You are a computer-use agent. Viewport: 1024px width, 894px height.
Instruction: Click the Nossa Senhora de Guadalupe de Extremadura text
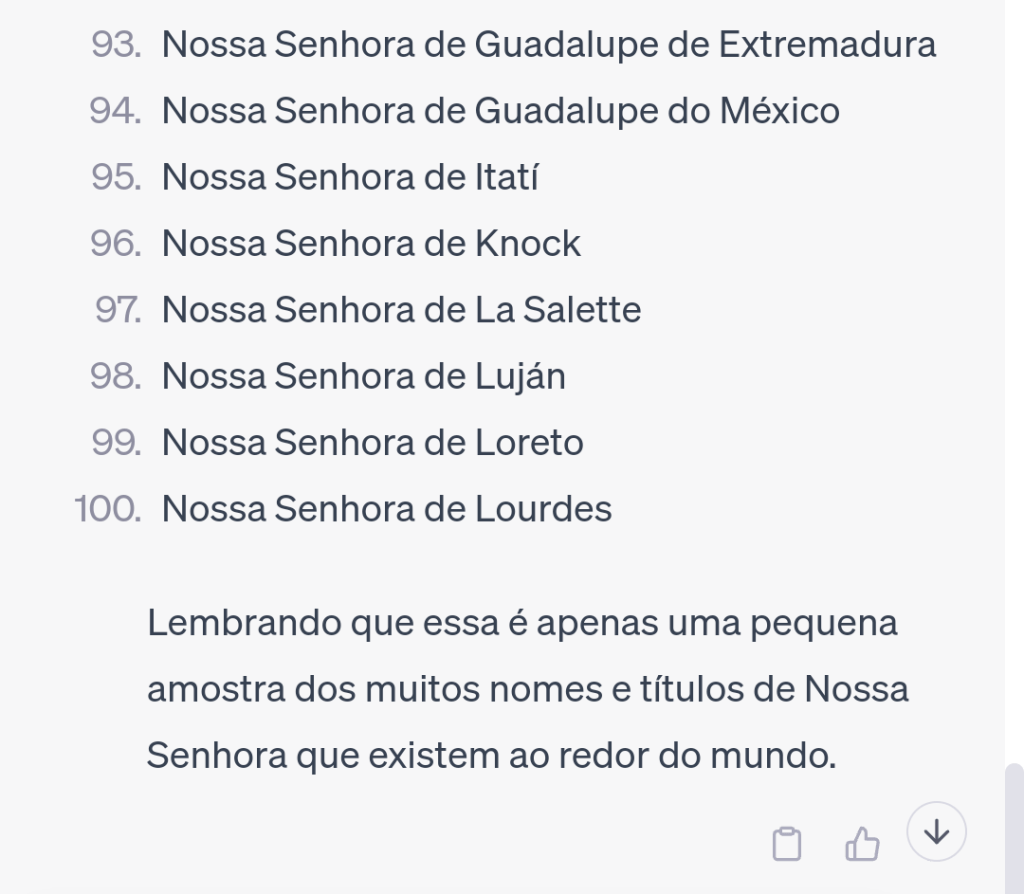pyautogui.click(x=549, y=44)
